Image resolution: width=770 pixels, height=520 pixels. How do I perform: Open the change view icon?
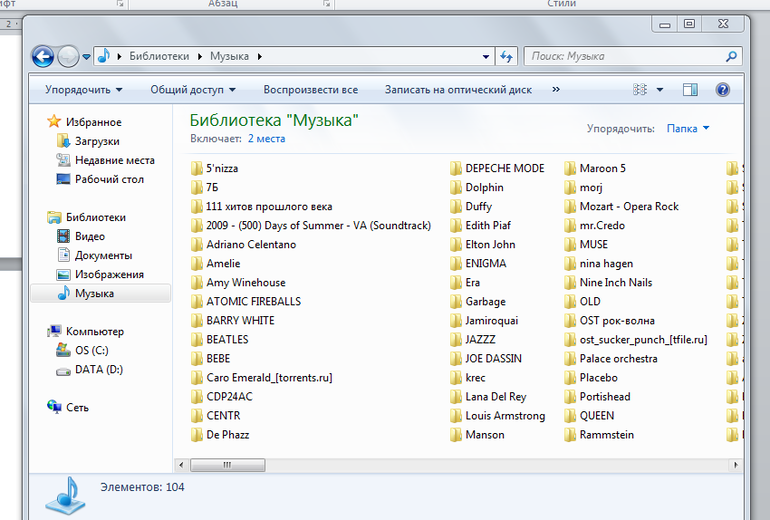click(640, 90)
